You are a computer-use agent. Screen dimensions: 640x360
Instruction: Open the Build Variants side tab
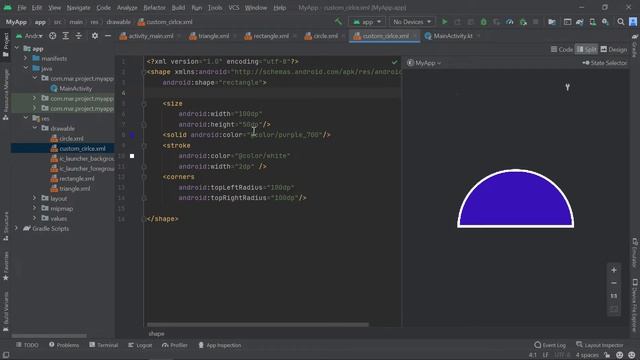click(x=6, y=311)
